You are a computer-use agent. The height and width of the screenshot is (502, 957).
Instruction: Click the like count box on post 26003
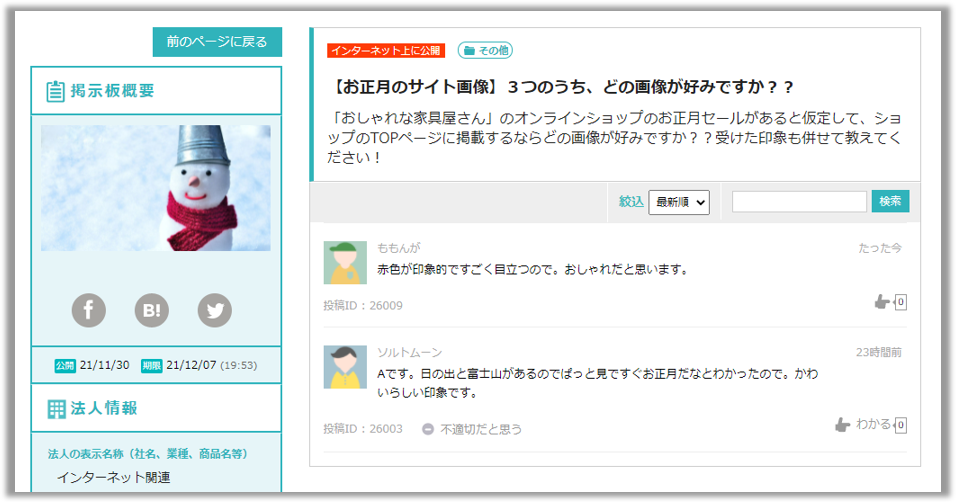(x=900, y=425)
